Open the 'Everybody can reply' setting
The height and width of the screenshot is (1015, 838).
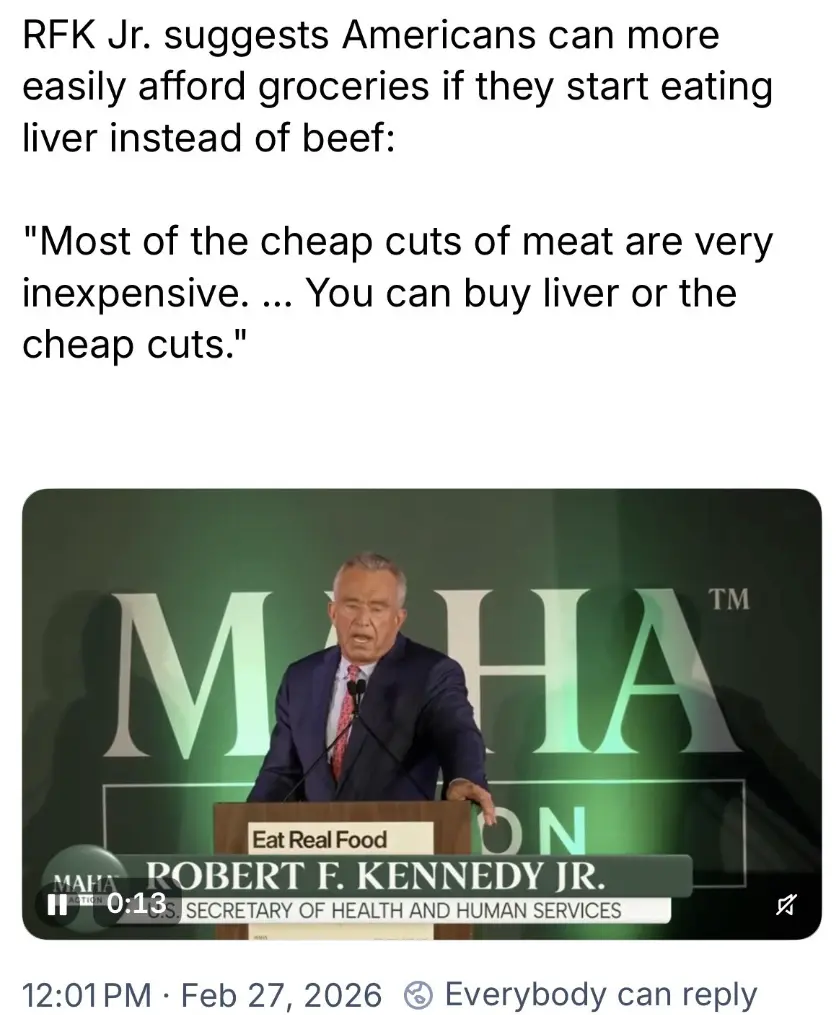599,995
